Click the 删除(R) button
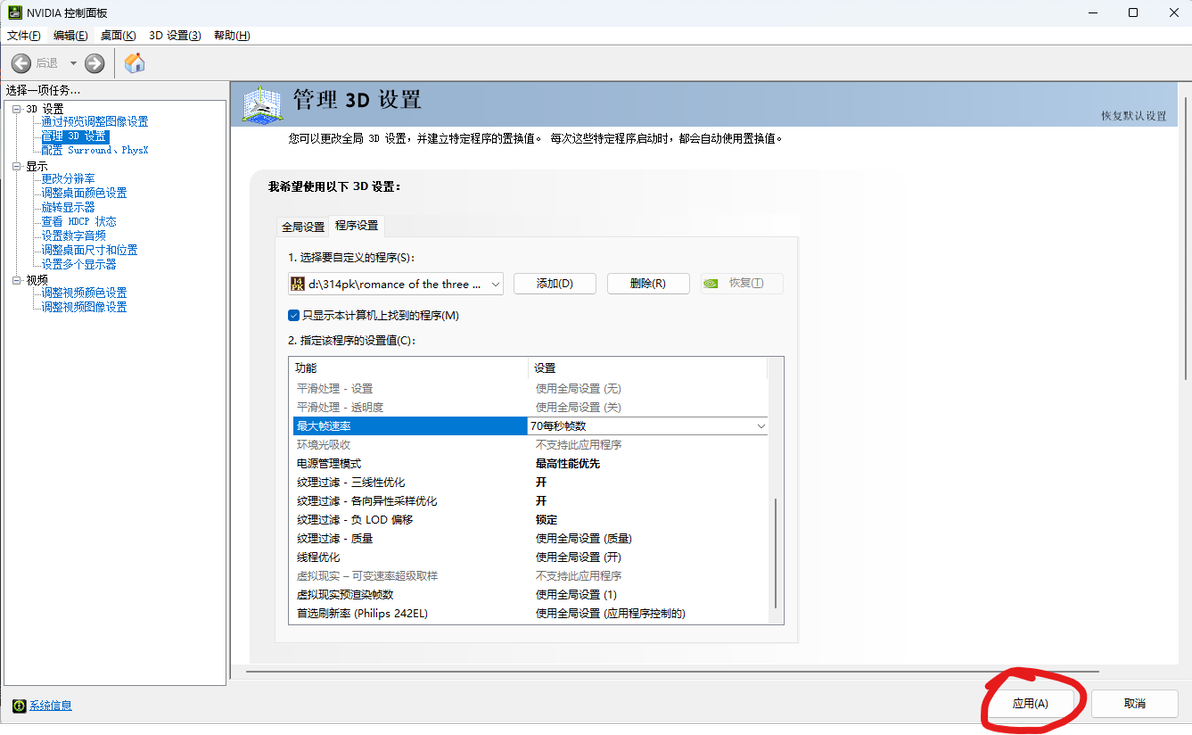 [x=648, y=284]
